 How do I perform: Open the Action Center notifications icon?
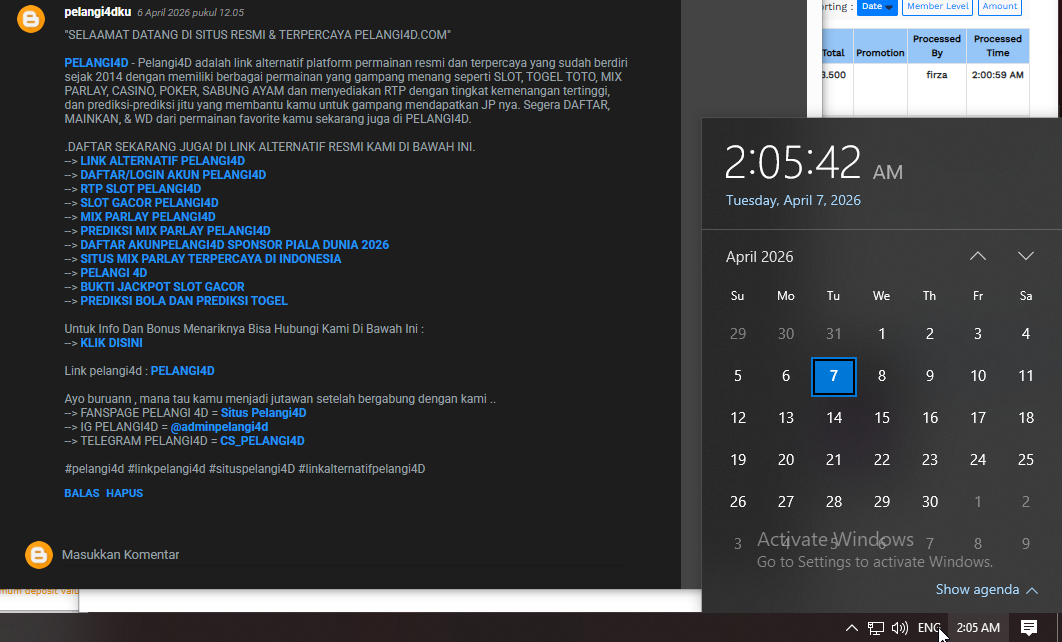[x=1029, y=628]
